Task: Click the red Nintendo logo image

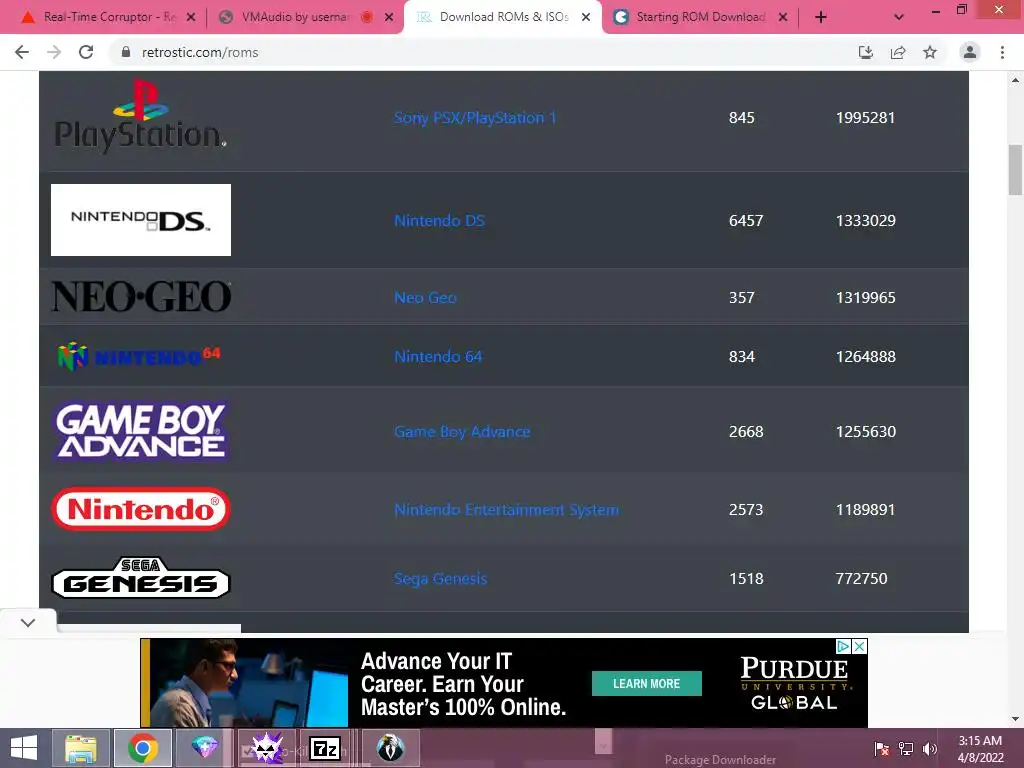Action: coord(140,509)
